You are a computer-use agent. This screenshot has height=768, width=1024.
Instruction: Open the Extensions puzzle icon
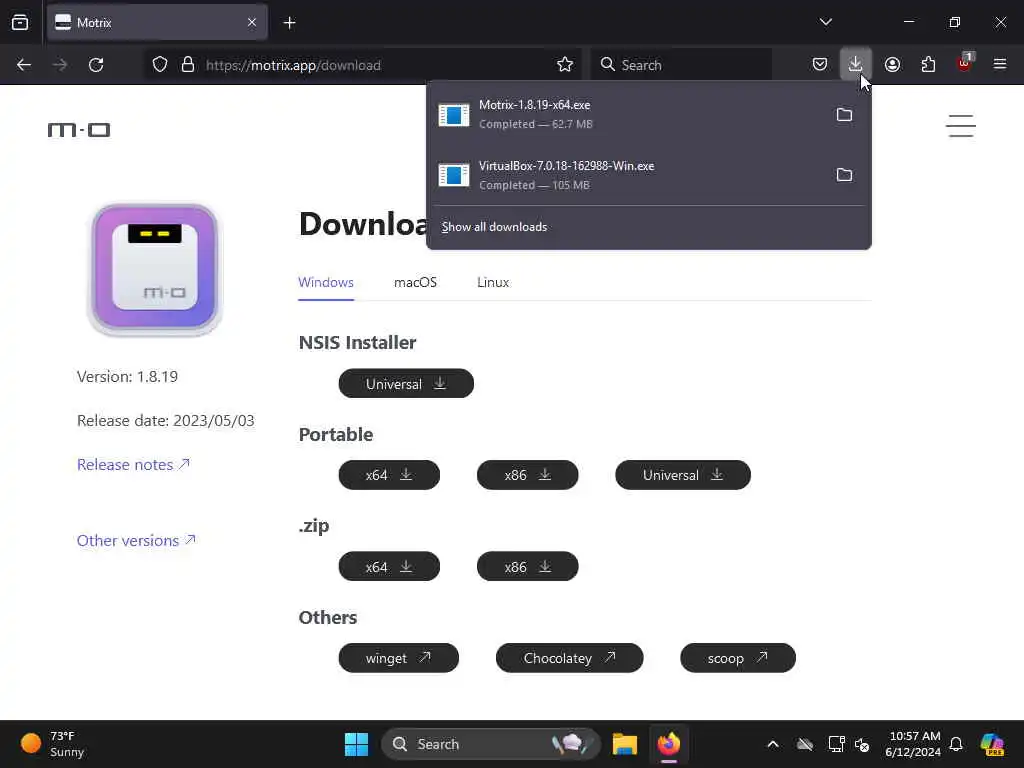pyautogui.click(x=928, y=65)
